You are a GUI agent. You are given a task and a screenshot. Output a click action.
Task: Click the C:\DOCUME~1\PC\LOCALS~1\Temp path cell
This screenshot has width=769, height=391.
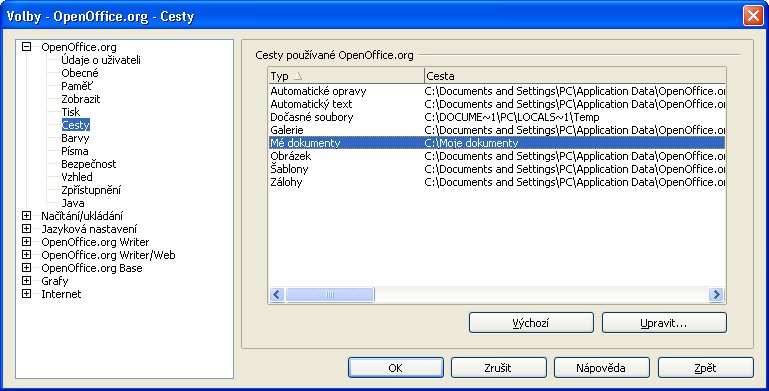(512, 117)
